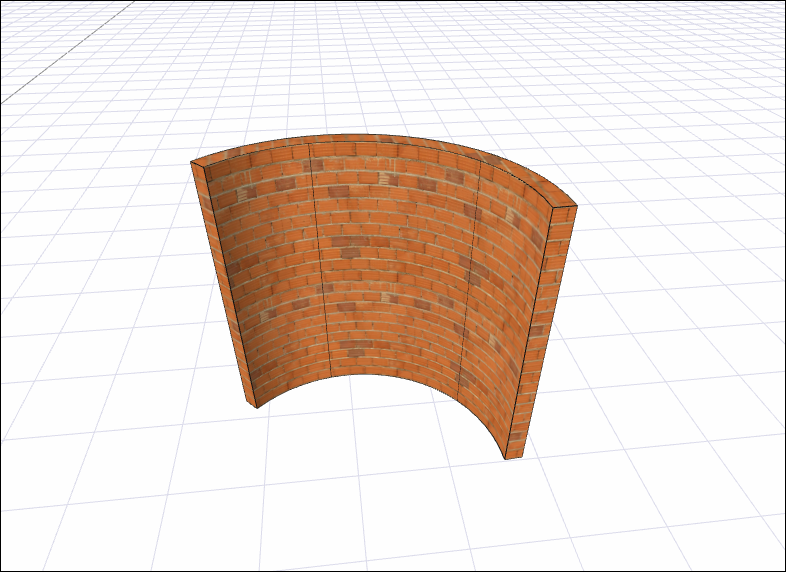Click empty grid in bottom-left of viewport
Image resolution: width=786 pixels, height=572 pixels.
point(100,500)
